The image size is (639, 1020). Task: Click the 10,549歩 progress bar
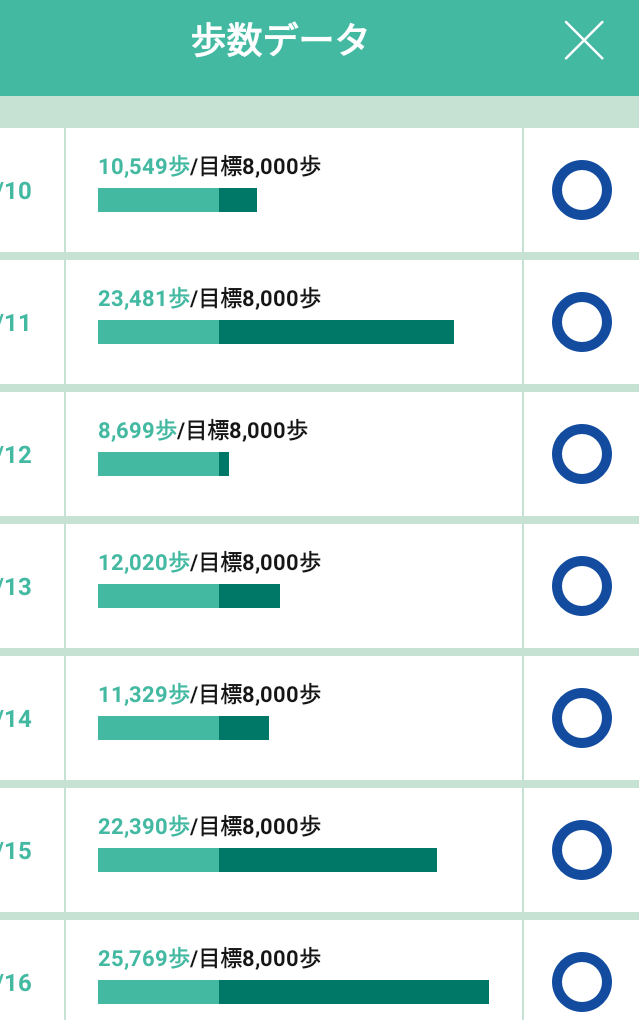point(178,200)
